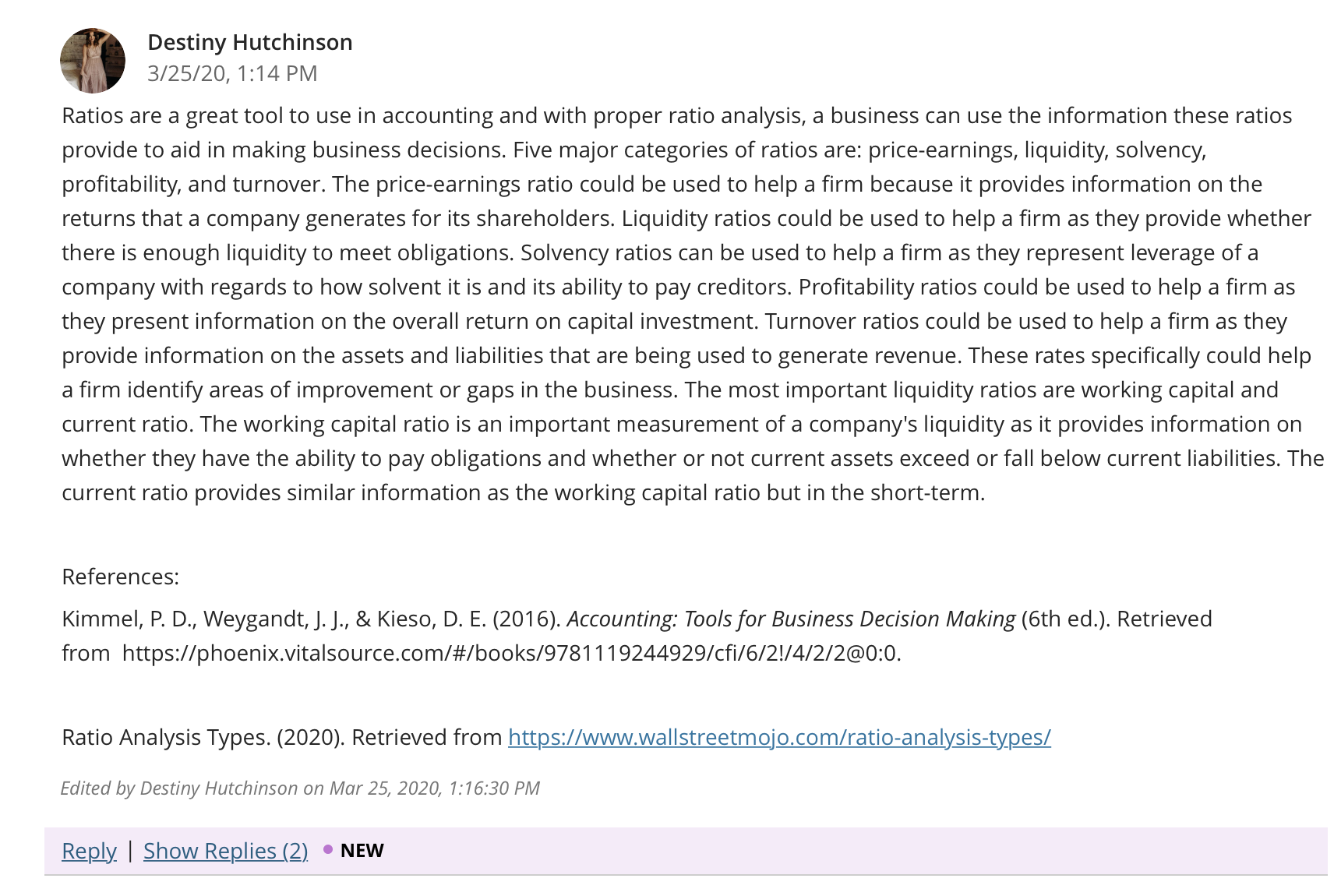Click the italic Accounting: Tools for Business Decision Making title

pos(791,619)
